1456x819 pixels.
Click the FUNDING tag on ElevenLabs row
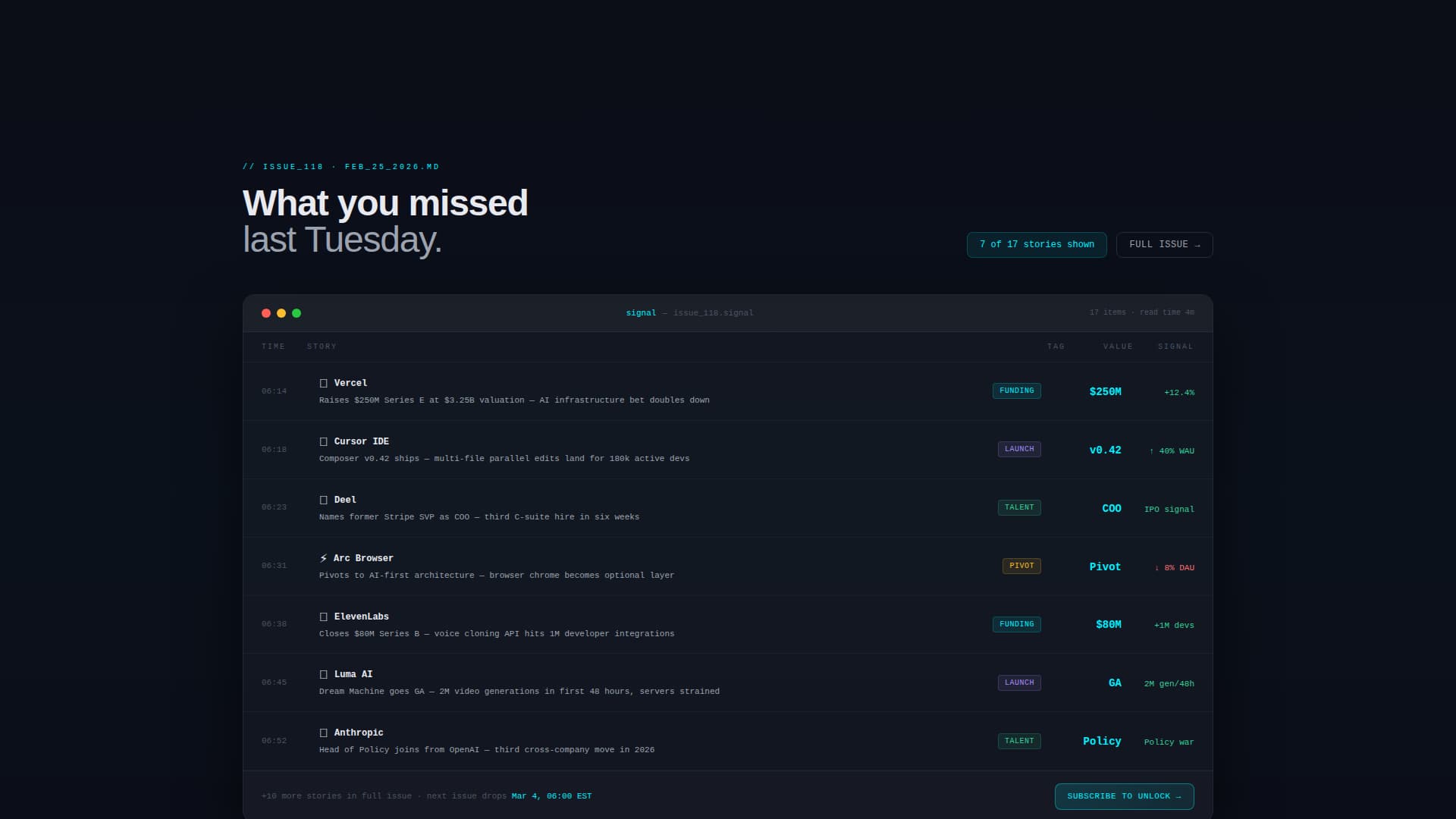click(x=1017, y=625)
